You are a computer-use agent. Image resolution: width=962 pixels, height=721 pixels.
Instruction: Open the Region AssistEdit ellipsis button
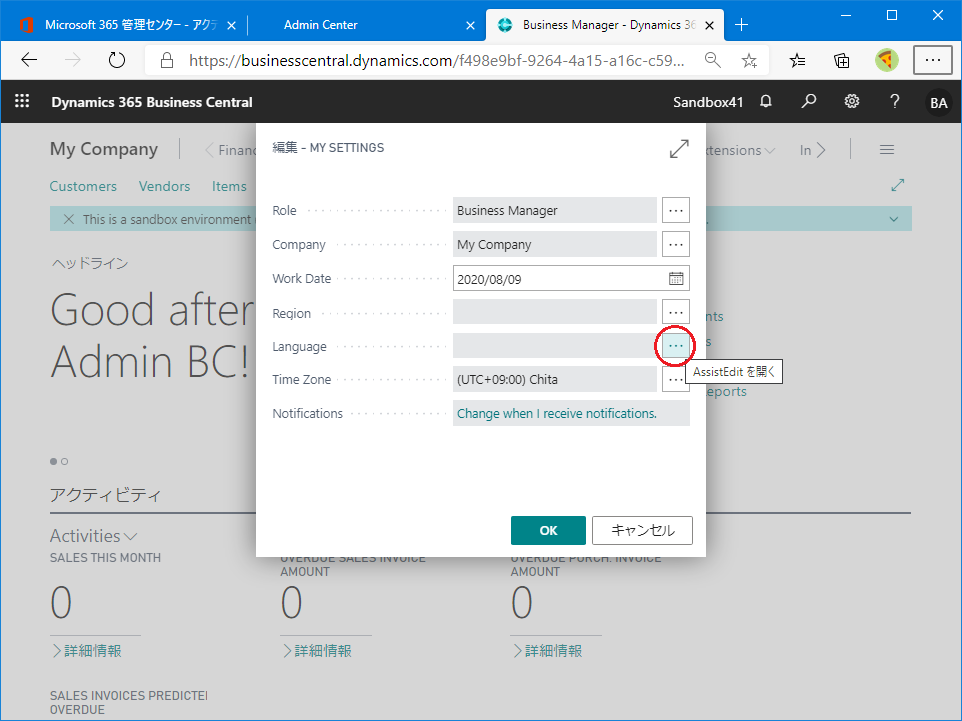coord(675,312)
